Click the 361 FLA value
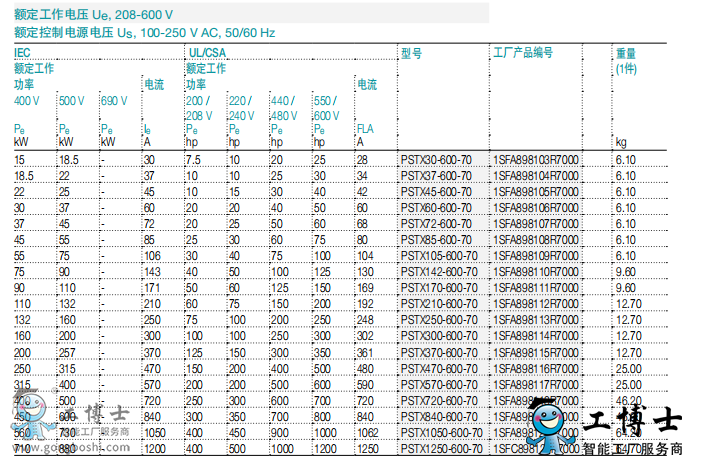 (365, 353)
